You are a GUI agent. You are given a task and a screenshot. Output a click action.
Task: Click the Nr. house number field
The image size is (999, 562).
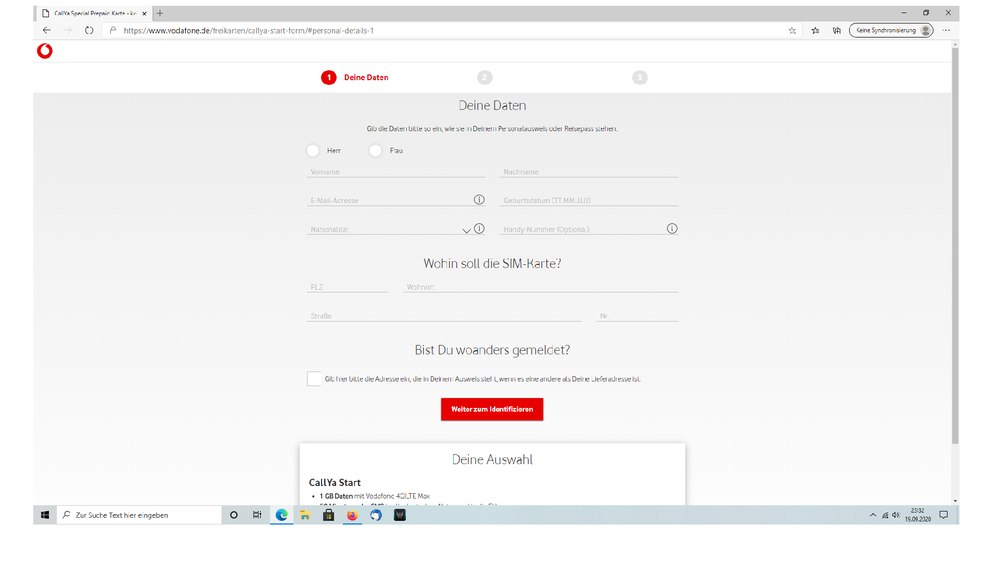(637, 315)
